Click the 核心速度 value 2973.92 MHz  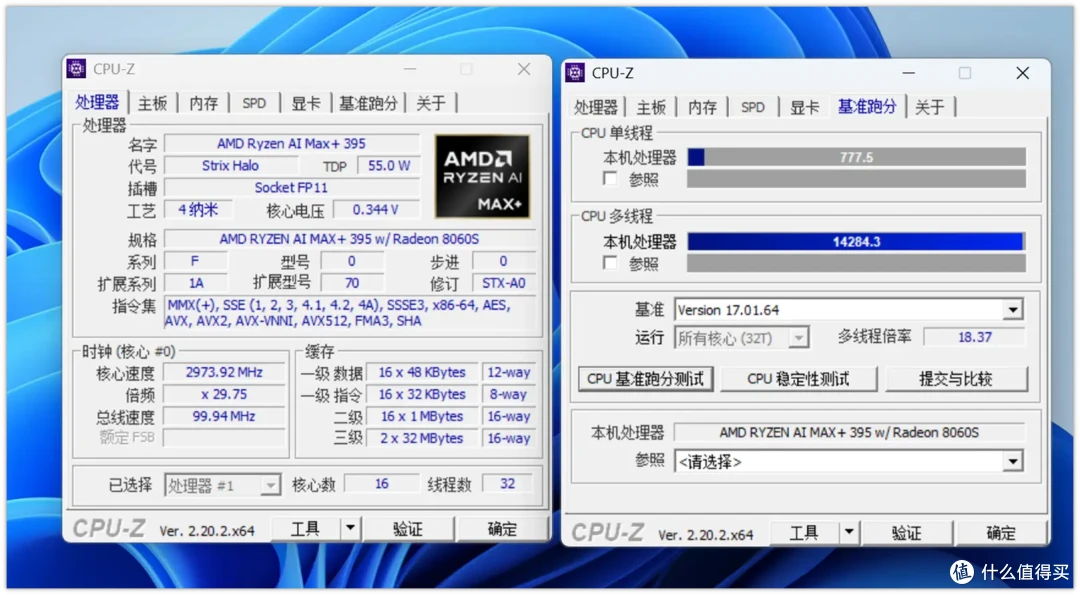click(224, 372)
